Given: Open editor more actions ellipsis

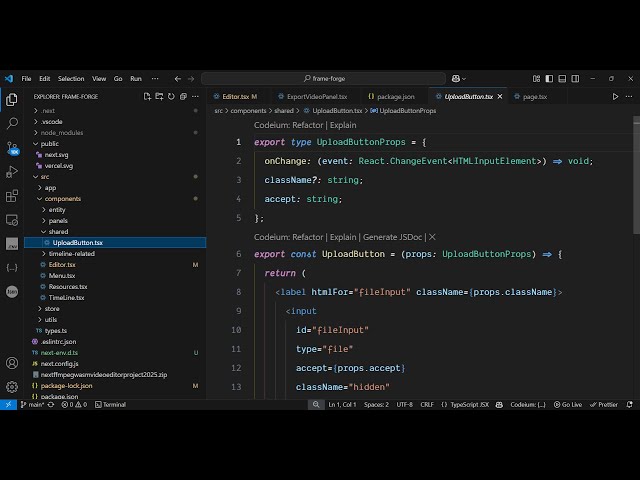Looking at the screenshot, I should coord(629,97).
